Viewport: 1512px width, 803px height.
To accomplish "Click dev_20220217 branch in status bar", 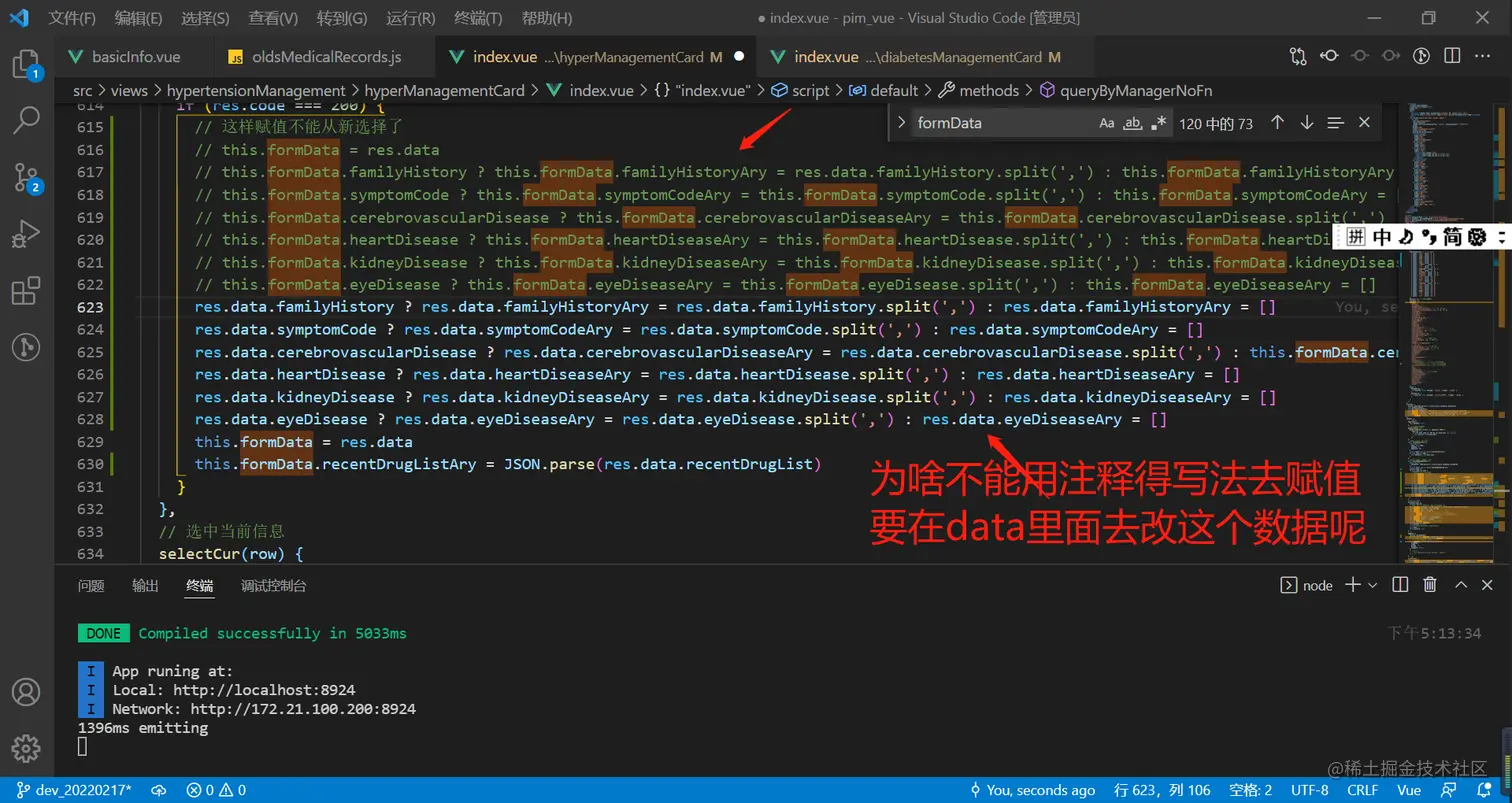I will click(x=73, y=790).
